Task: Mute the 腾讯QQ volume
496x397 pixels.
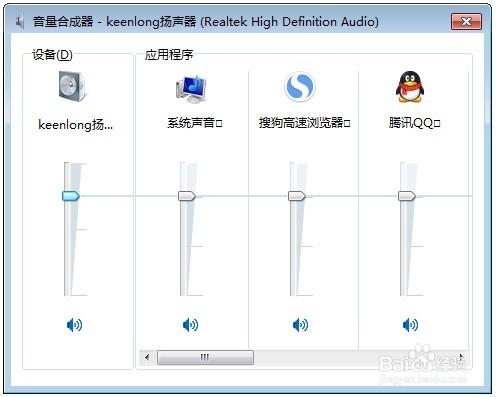Action: tap(410, 324)
